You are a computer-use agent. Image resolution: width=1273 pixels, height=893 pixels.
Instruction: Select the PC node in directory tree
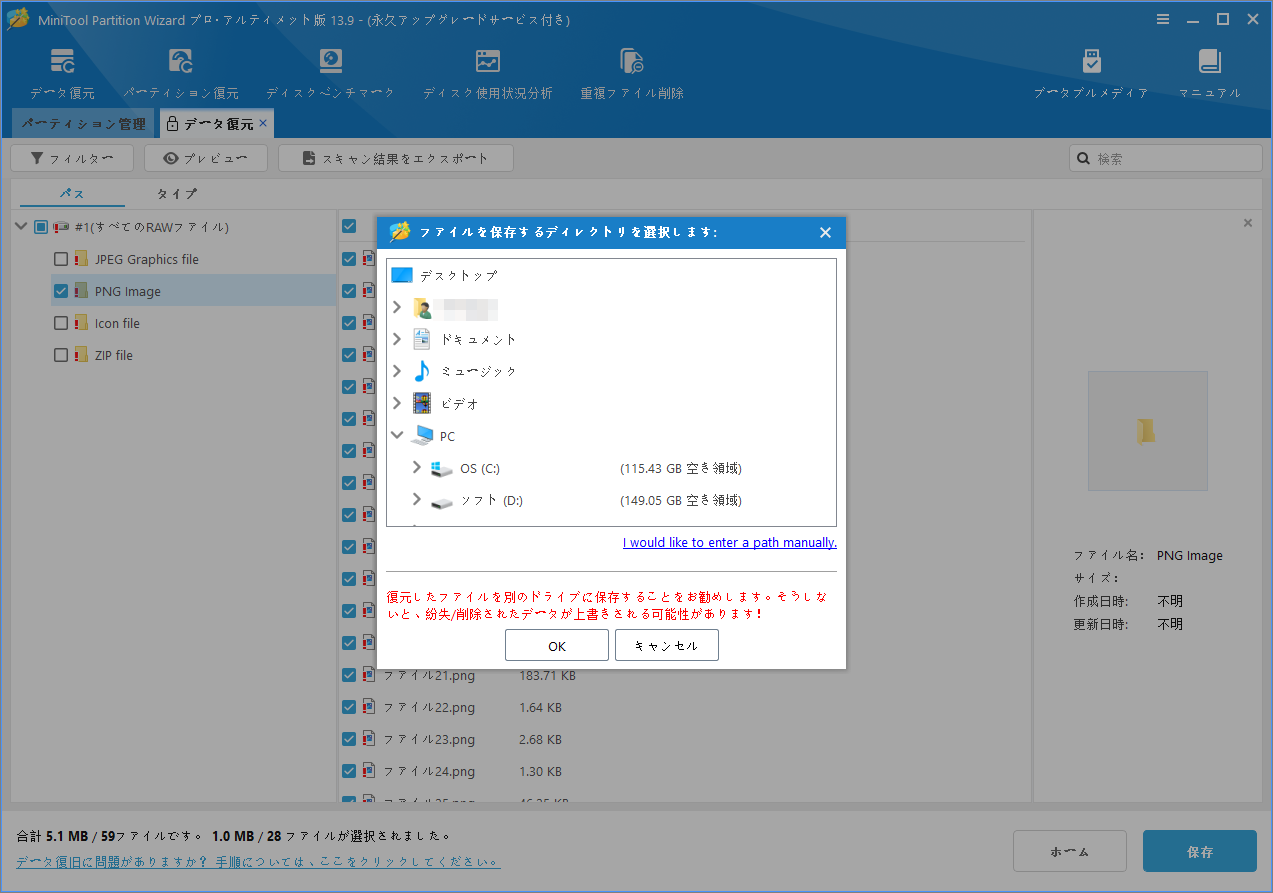click(x=433, y=436)
